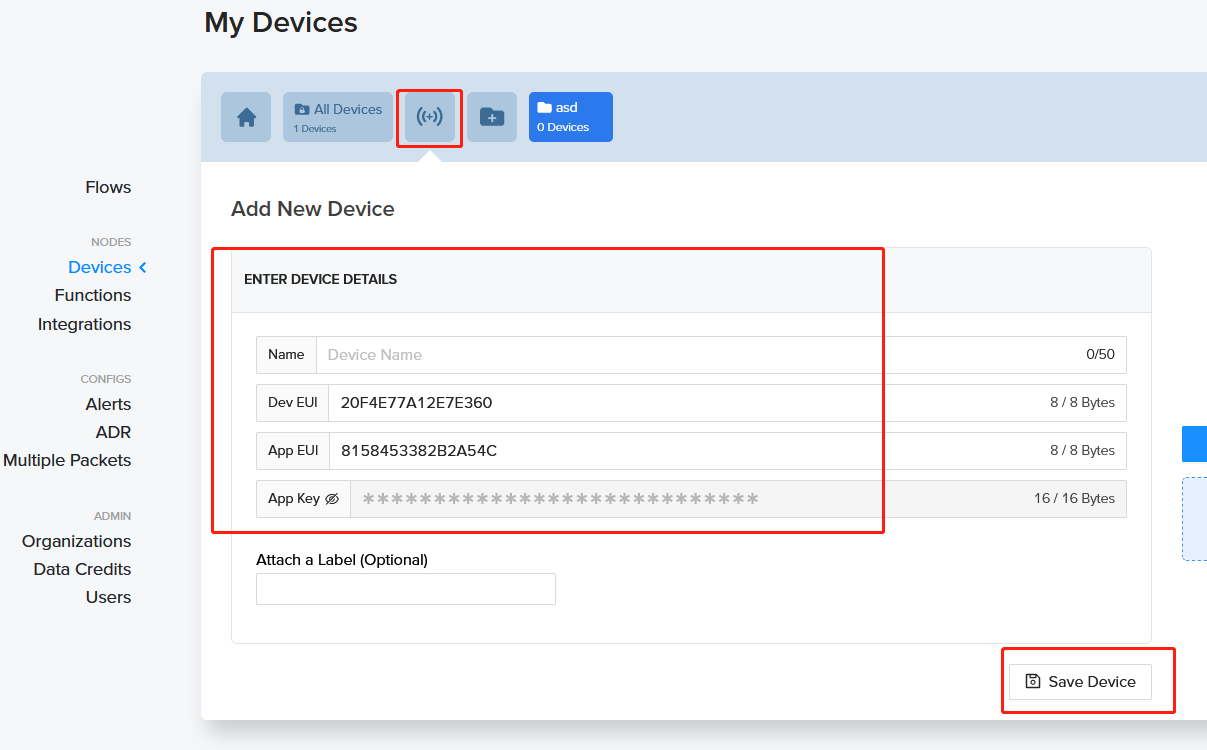The image size is (1207, 750).
Task: Open the asd label folder
Action: [x=571, y=117]
